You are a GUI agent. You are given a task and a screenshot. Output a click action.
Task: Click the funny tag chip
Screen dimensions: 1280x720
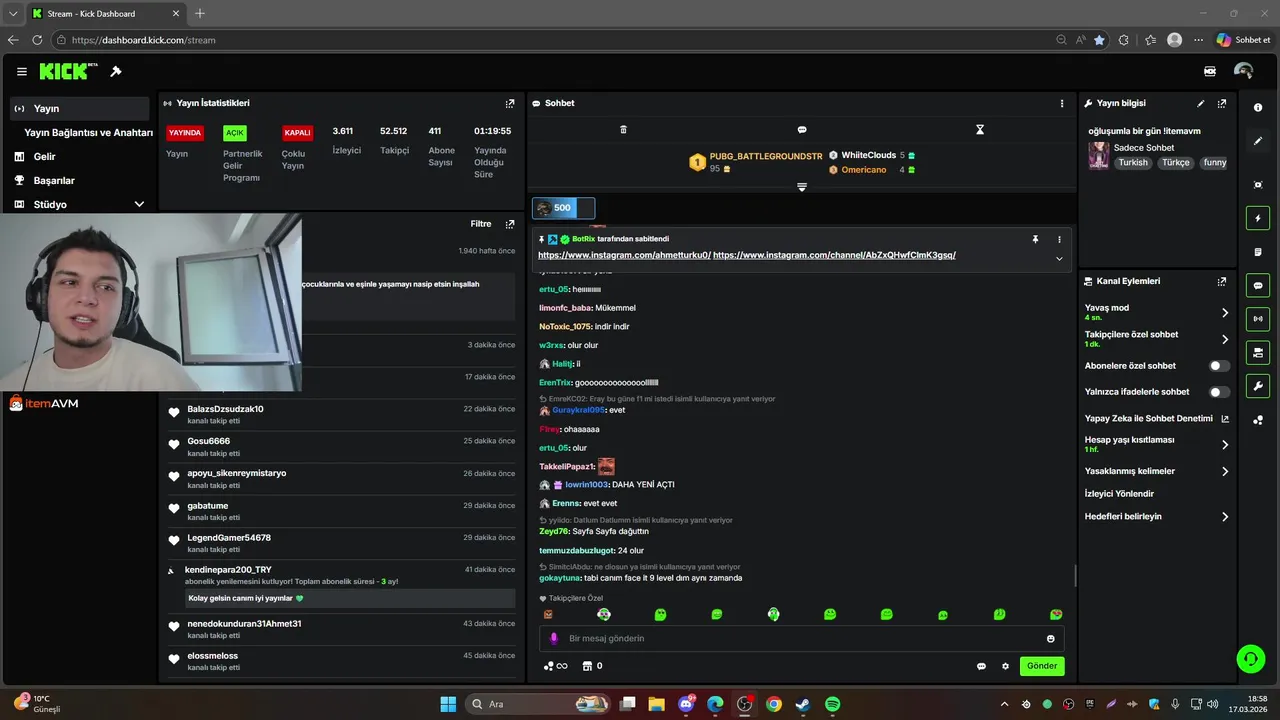1214,162
